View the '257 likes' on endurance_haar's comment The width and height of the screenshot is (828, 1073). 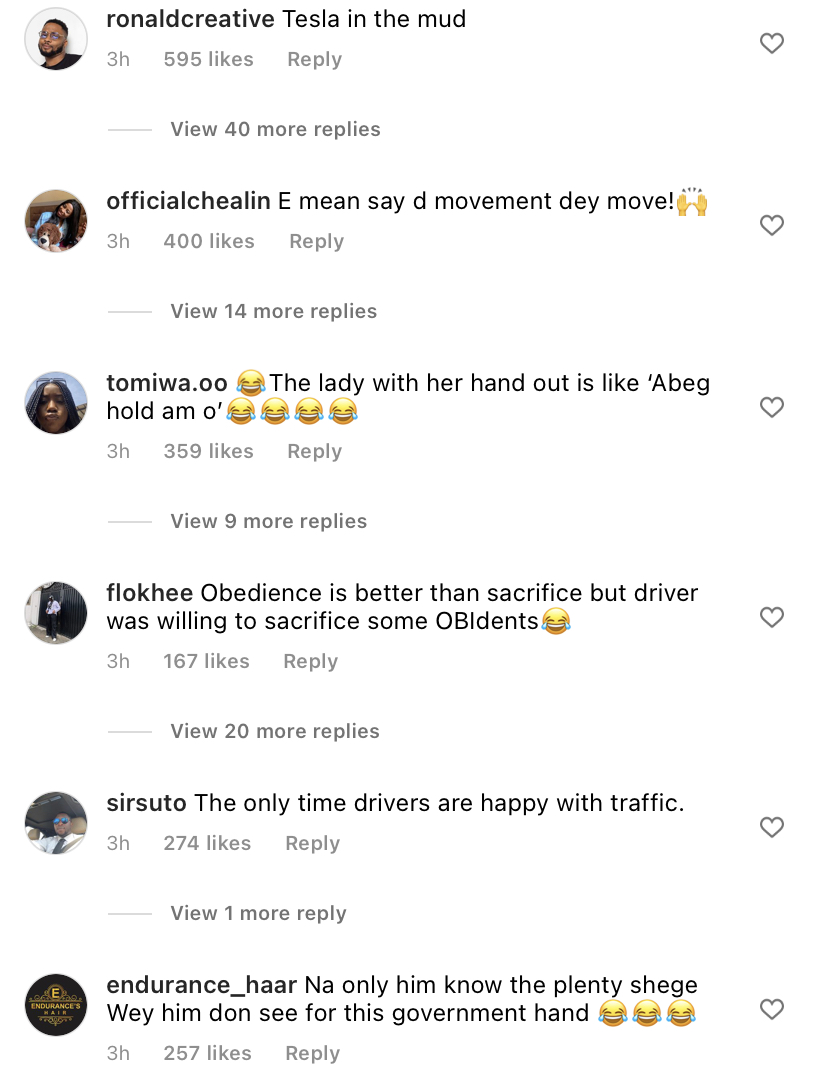208,1053
